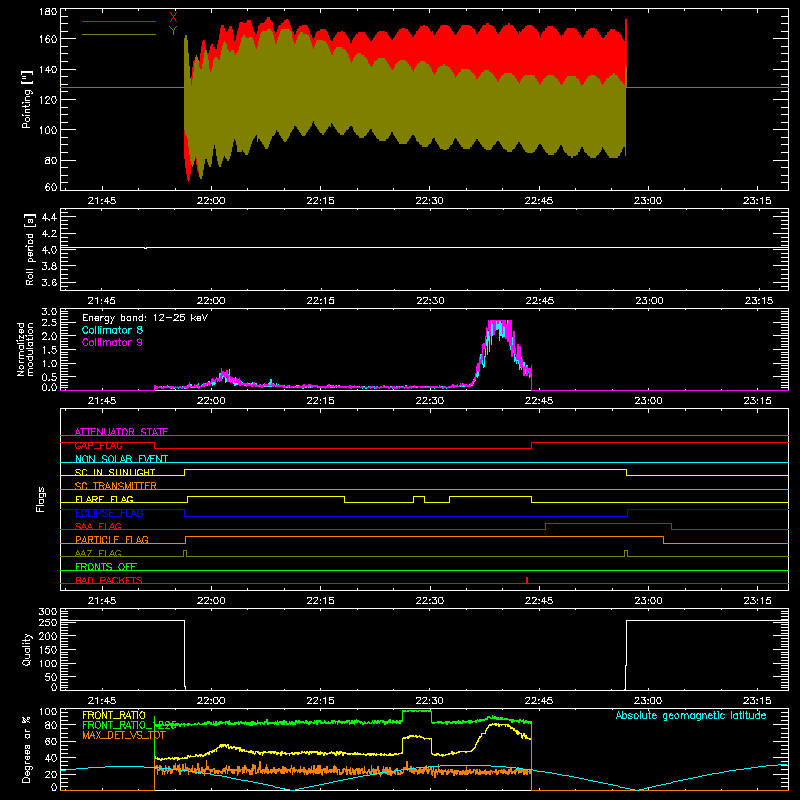
Task: Click the 23:15 time label under Quality plot
Action: [758, 701]
